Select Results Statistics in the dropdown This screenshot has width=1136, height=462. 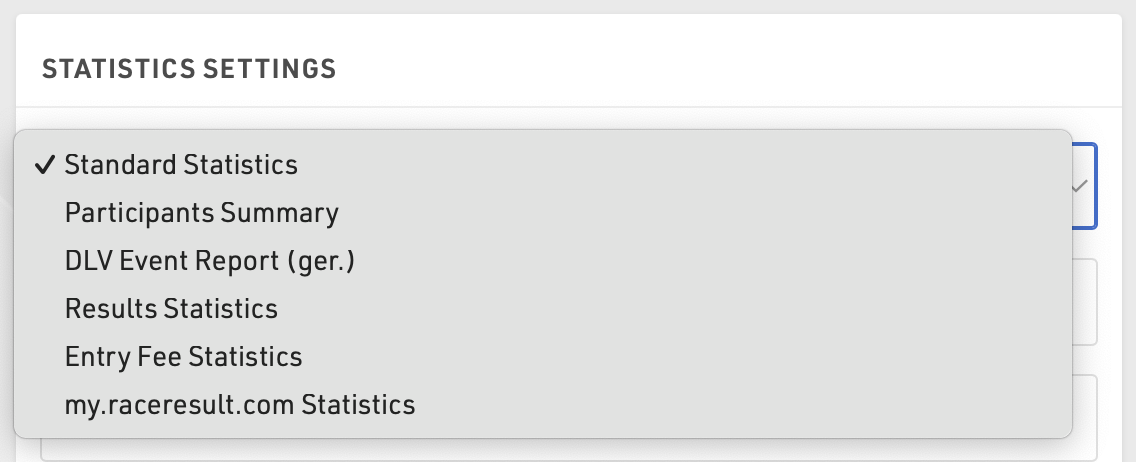[x=171, y=309]
